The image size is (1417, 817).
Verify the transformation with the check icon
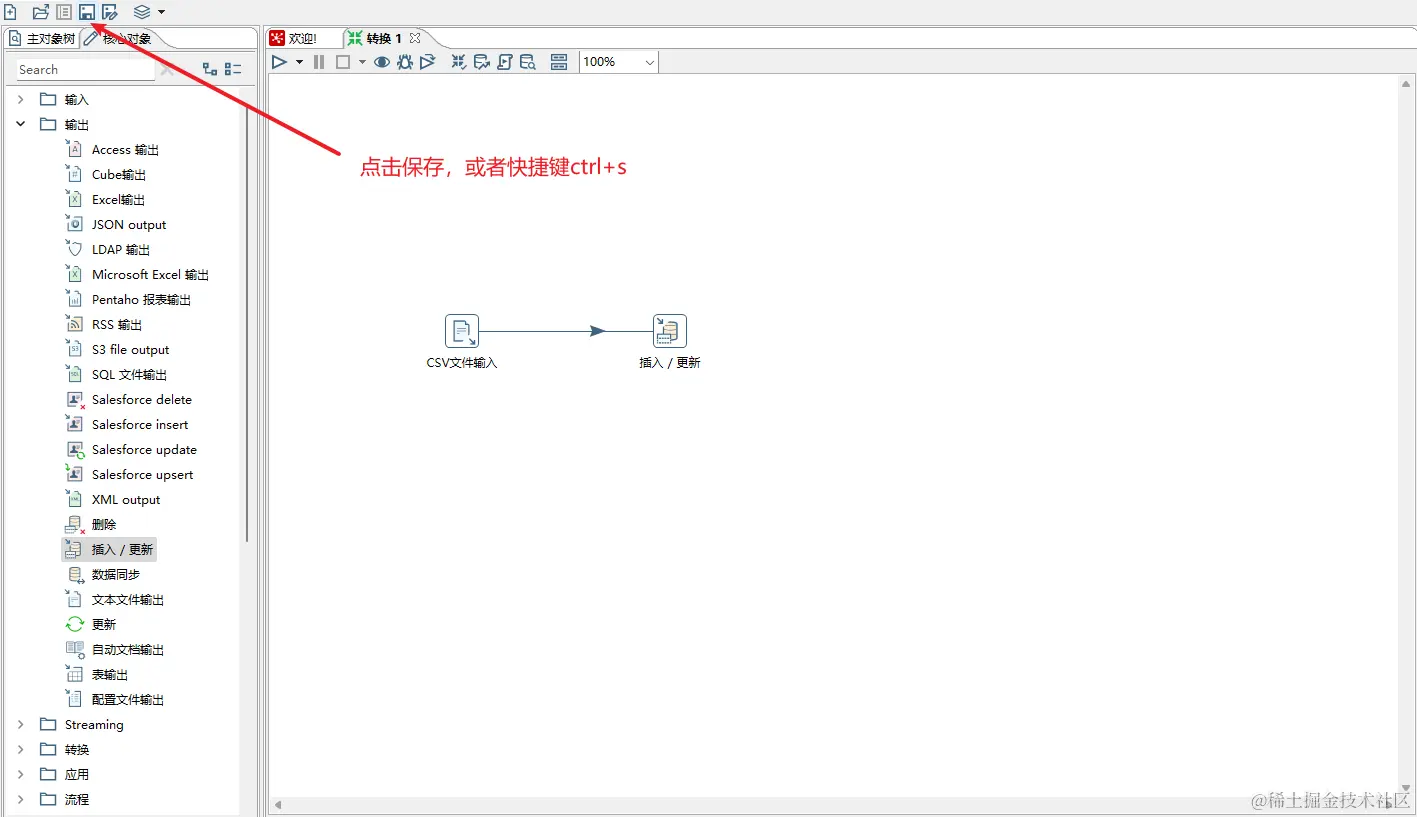point(459,62)
